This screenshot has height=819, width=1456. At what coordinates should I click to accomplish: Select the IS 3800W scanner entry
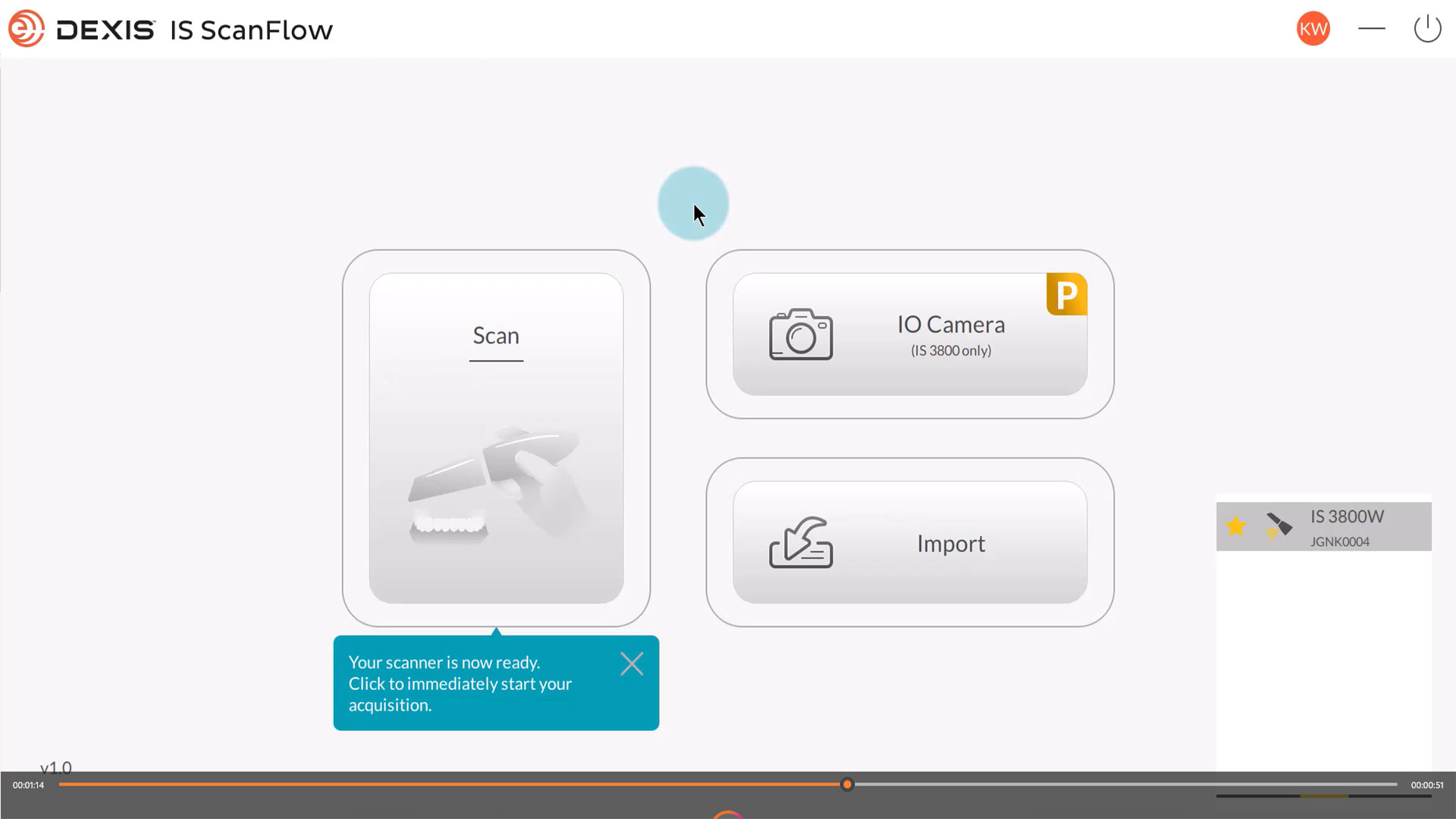pos(1323,526)
